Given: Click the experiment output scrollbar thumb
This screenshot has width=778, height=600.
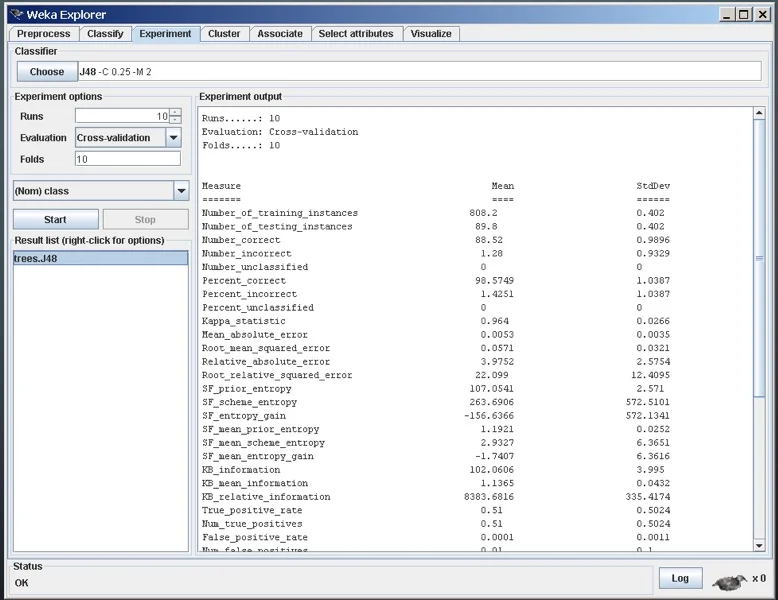Looking at the screenshot, I should coord(759,258).
